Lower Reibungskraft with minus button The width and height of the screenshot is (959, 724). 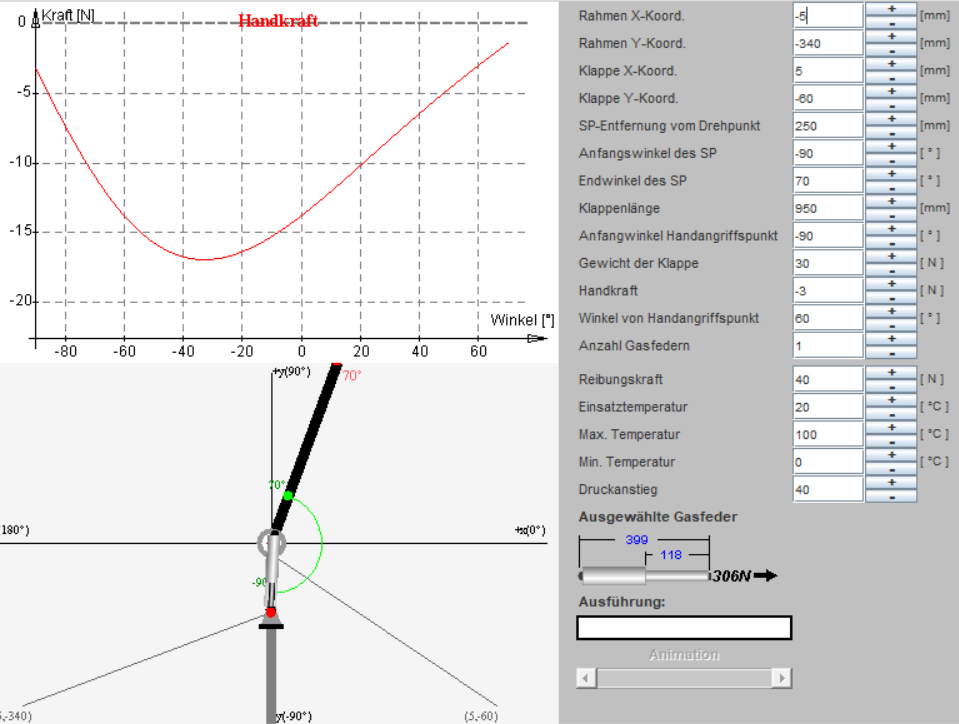[x=890, y=386]
